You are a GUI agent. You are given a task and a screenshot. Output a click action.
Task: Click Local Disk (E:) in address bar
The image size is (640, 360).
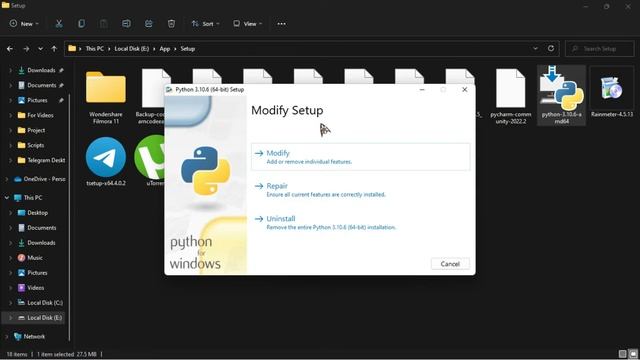tap(131, 49)
